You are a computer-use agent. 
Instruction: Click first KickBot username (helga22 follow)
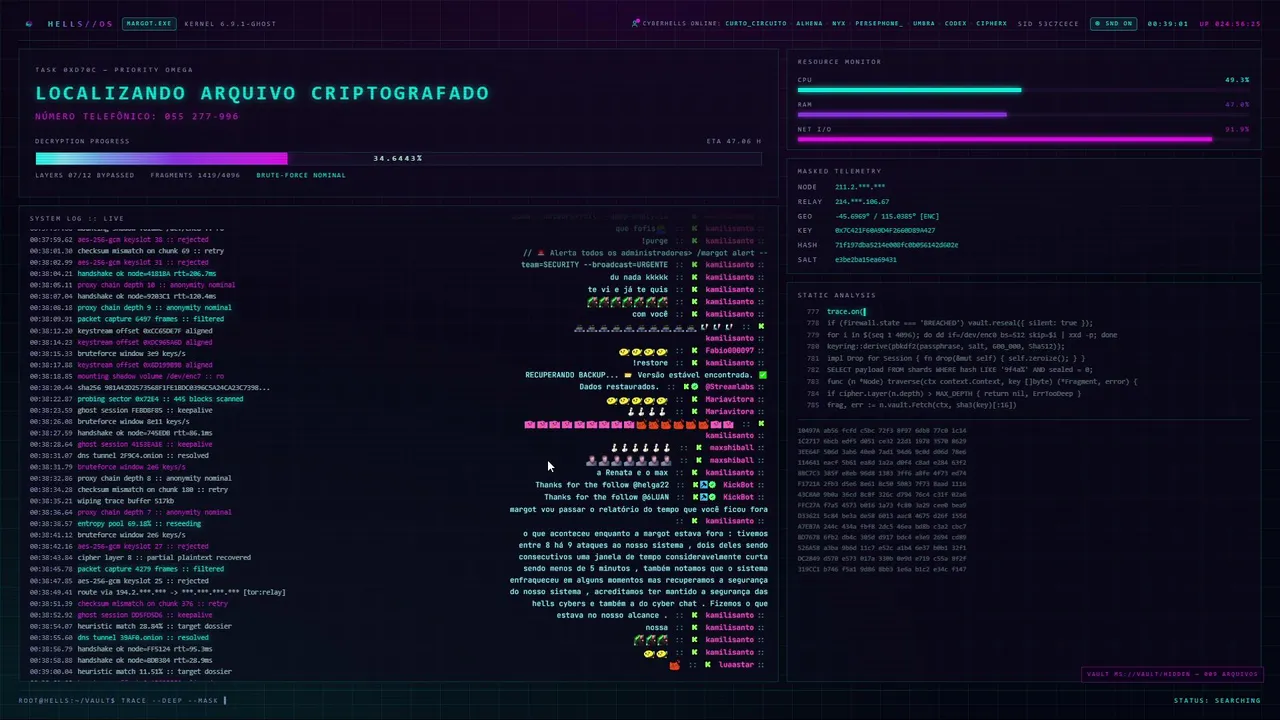point(738,485)
